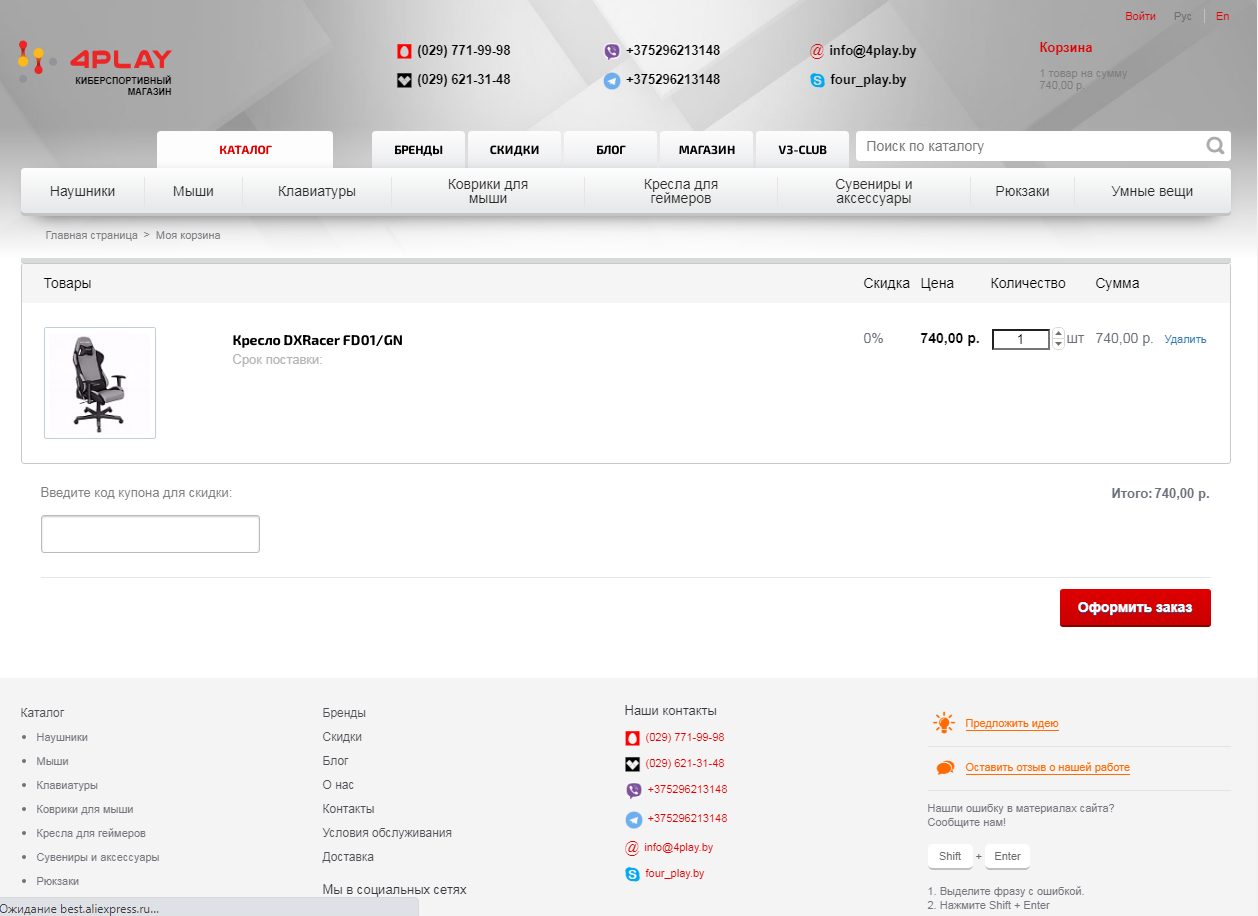Select Умные вещи category

coord(1152,191)
